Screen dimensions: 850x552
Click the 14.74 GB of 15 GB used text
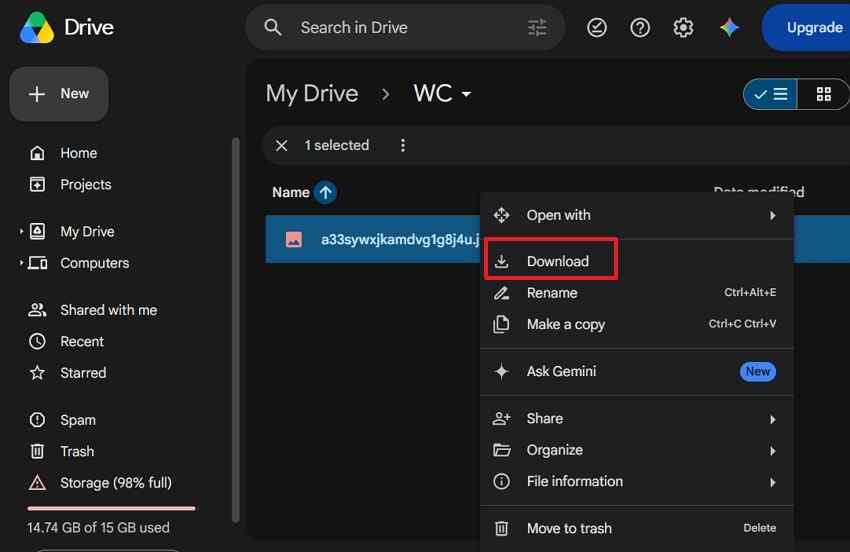coord(98,528)
